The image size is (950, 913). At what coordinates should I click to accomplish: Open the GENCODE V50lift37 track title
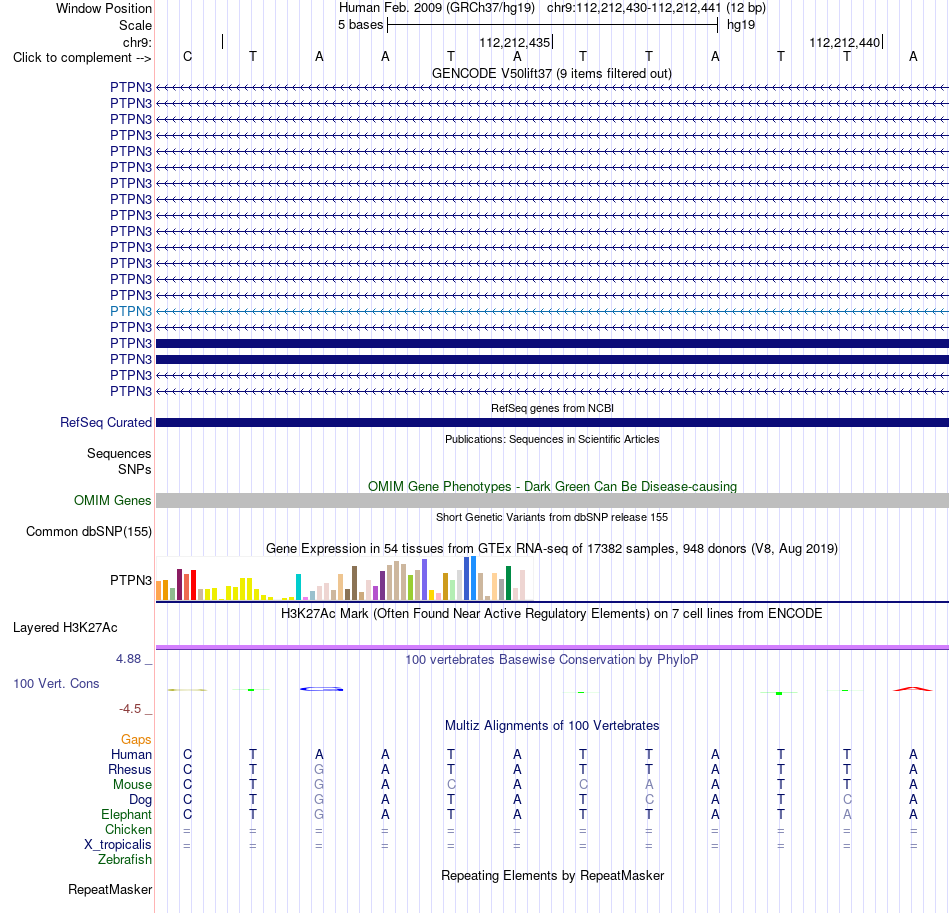click(x=551, y=73)
